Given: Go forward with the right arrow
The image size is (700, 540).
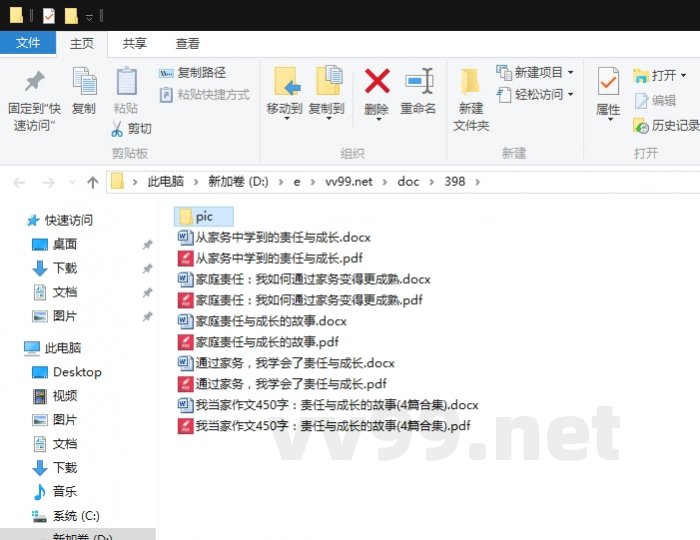Looking at the screenshot, I should [x=48, y=182].
